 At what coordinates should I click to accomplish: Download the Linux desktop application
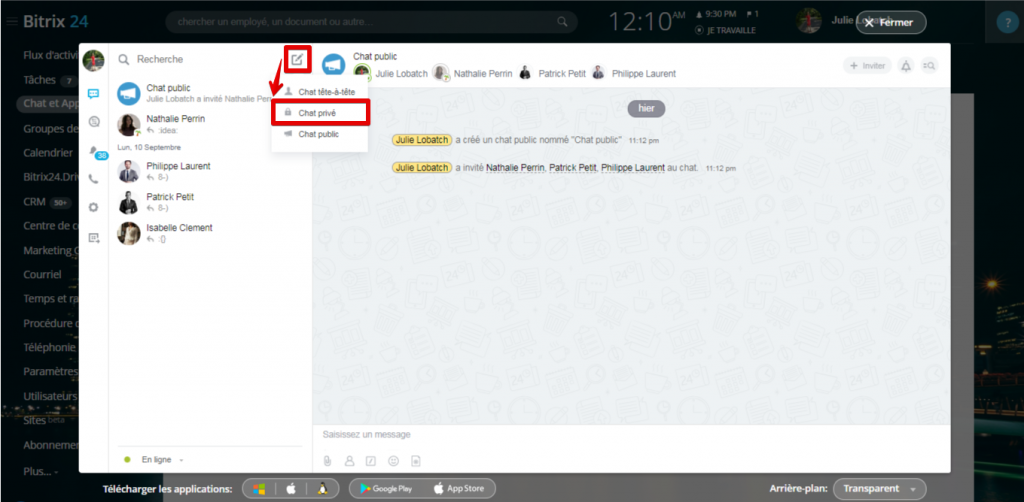tap(322, 488)
